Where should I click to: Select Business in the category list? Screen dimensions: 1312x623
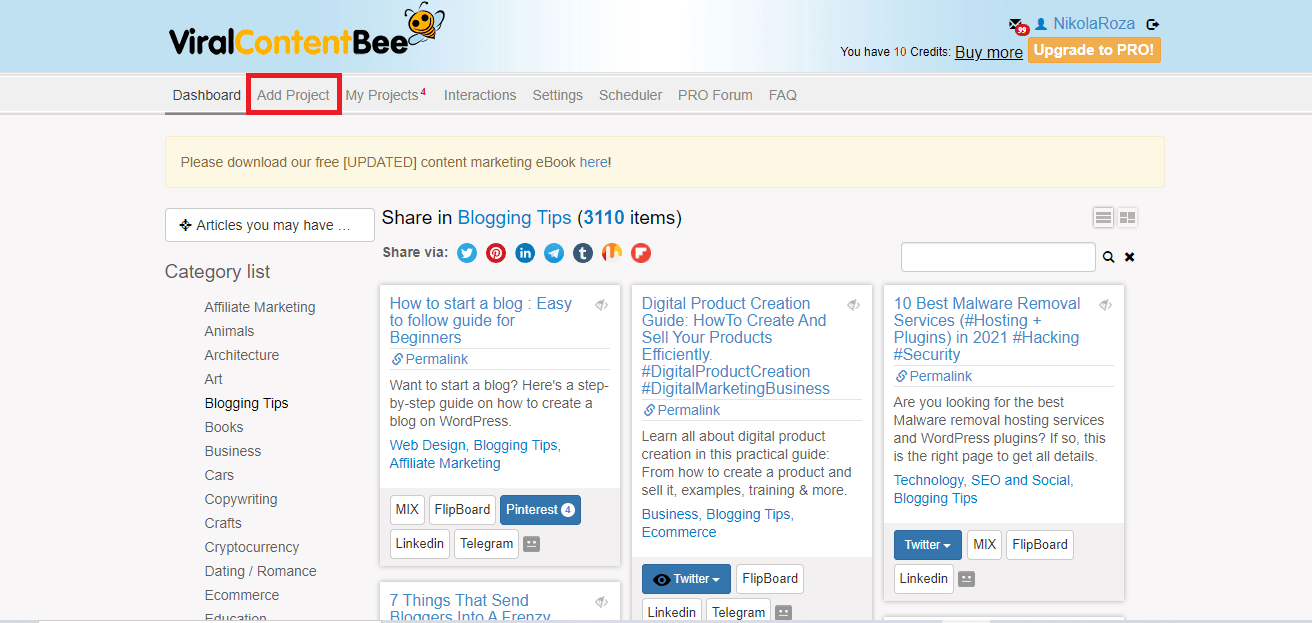(233, 451)
